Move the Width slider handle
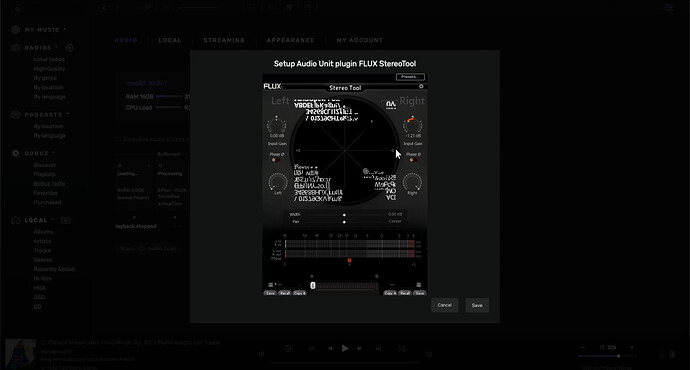 344,215
